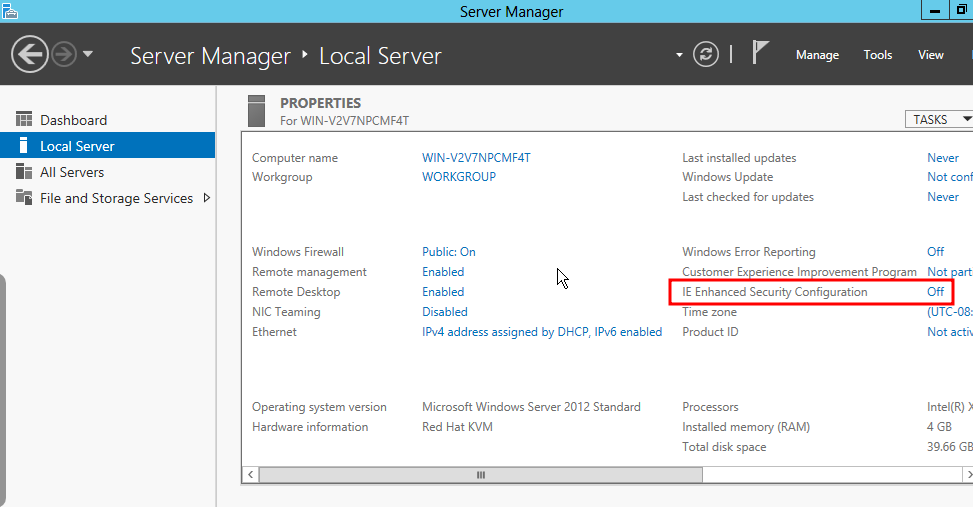Screen dimensions: 973x507
Task: Click Remote Desktop Enabled setting
Action: [443, 292]
